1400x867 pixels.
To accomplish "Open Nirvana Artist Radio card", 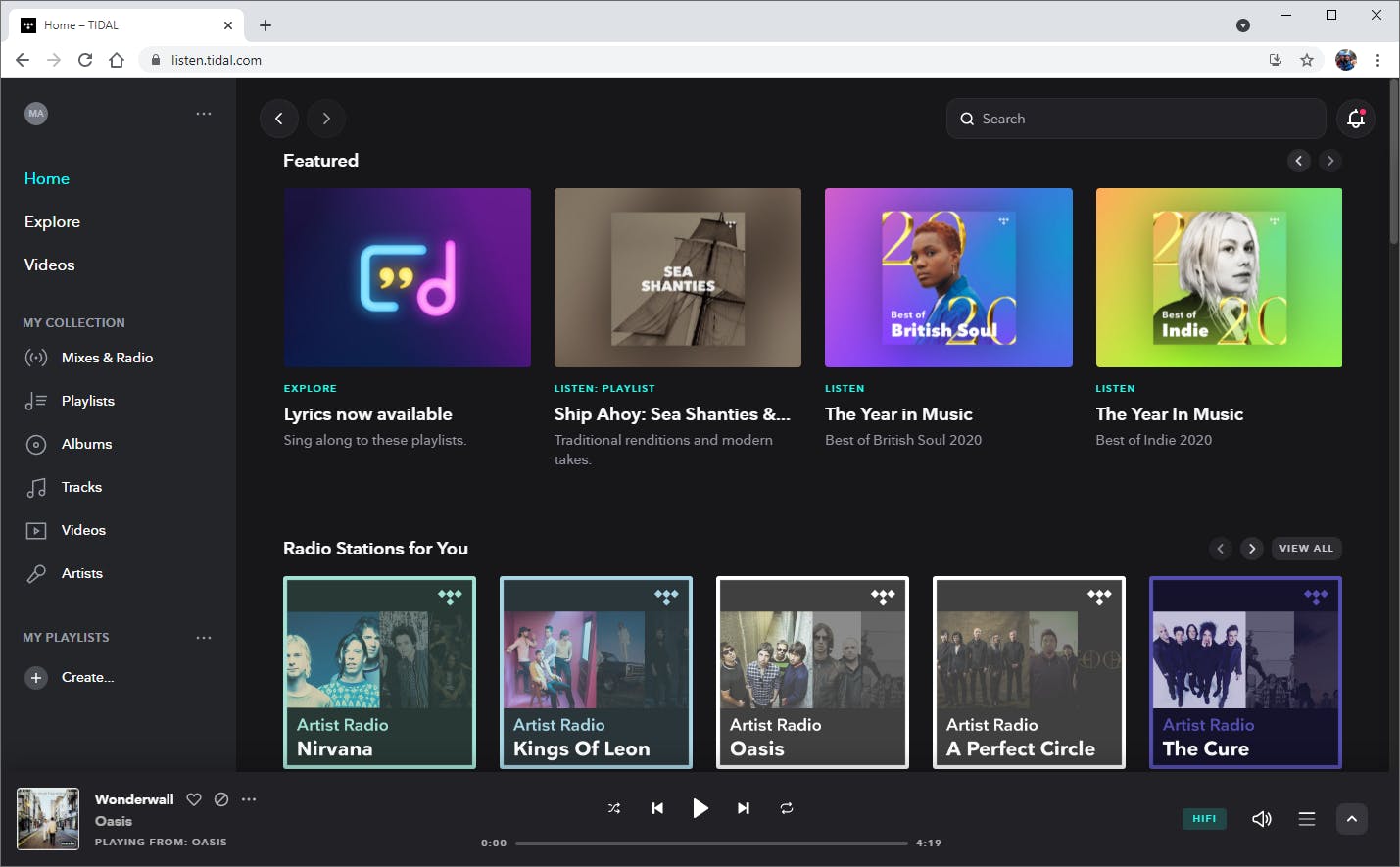I will click(380, 672).
